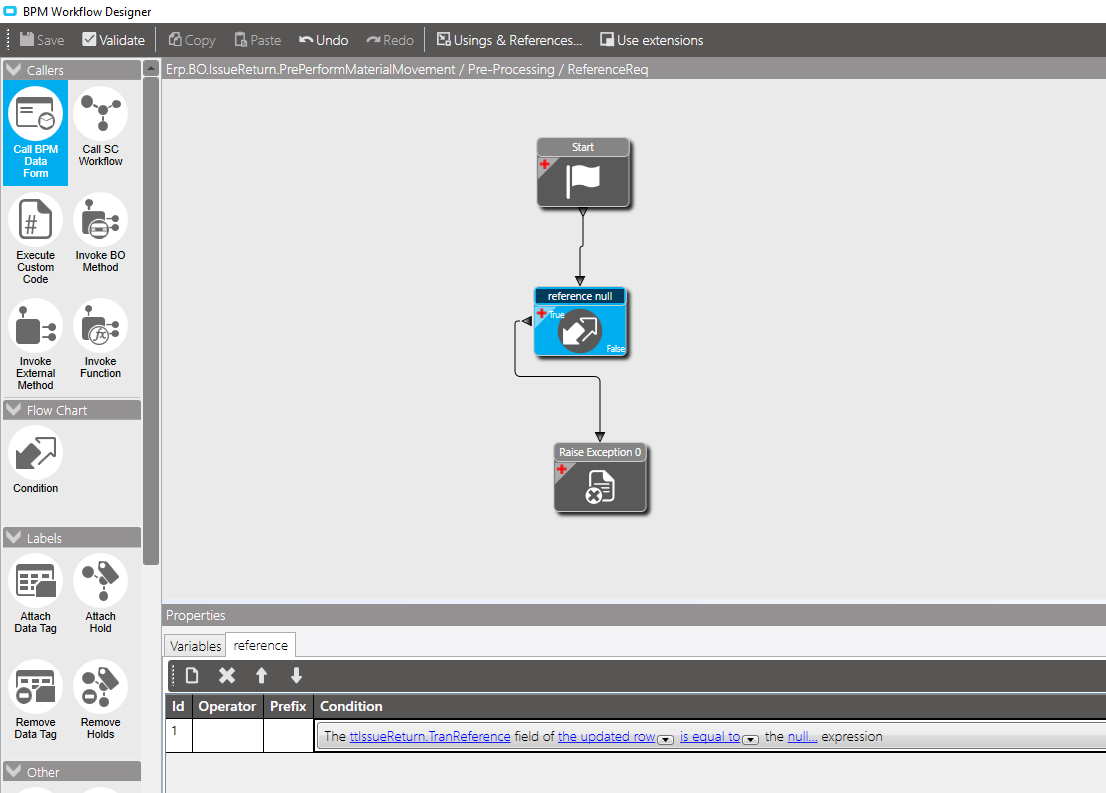Pick the Attach Data Tag item
This screenshot has width=1106, height=793.
[x=35, y=593]
